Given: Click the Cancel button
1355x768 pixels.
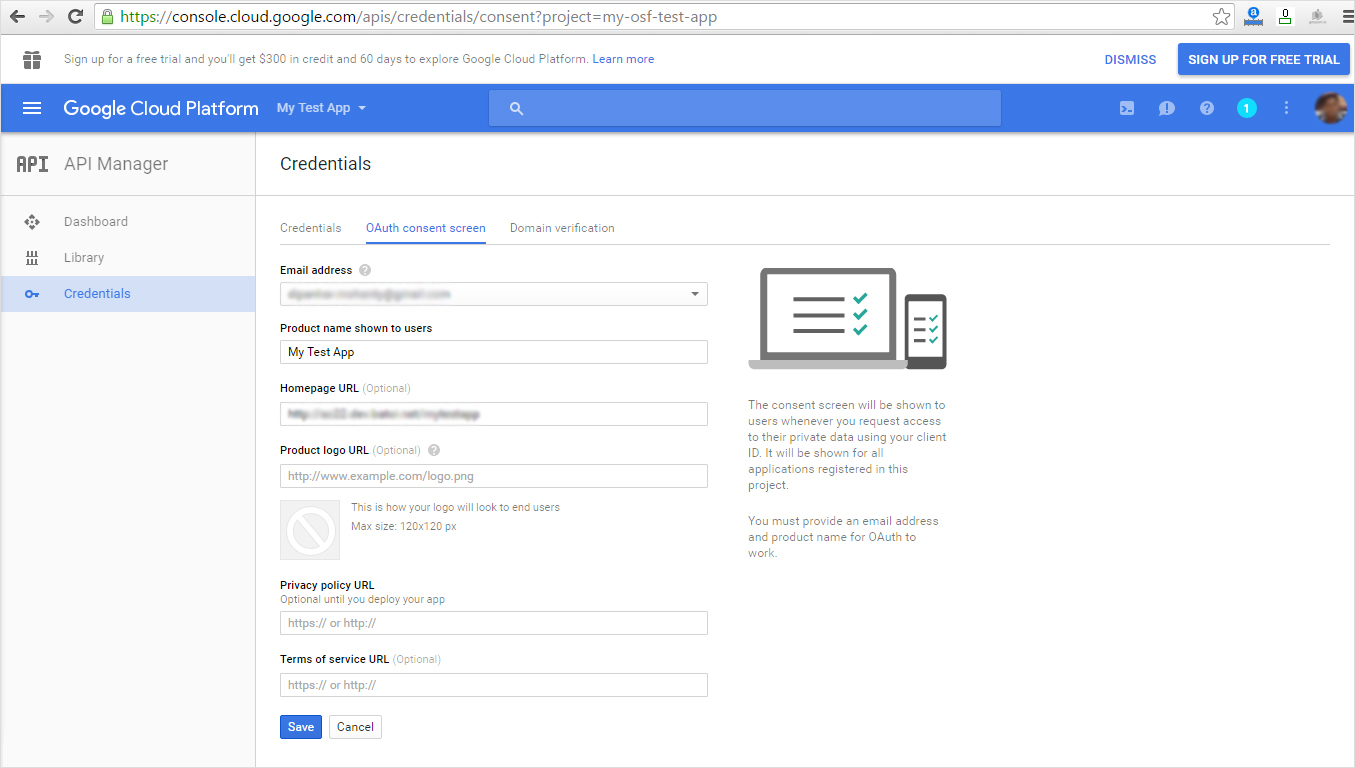Looking at the screenshot, I should [x=355, y=727].
